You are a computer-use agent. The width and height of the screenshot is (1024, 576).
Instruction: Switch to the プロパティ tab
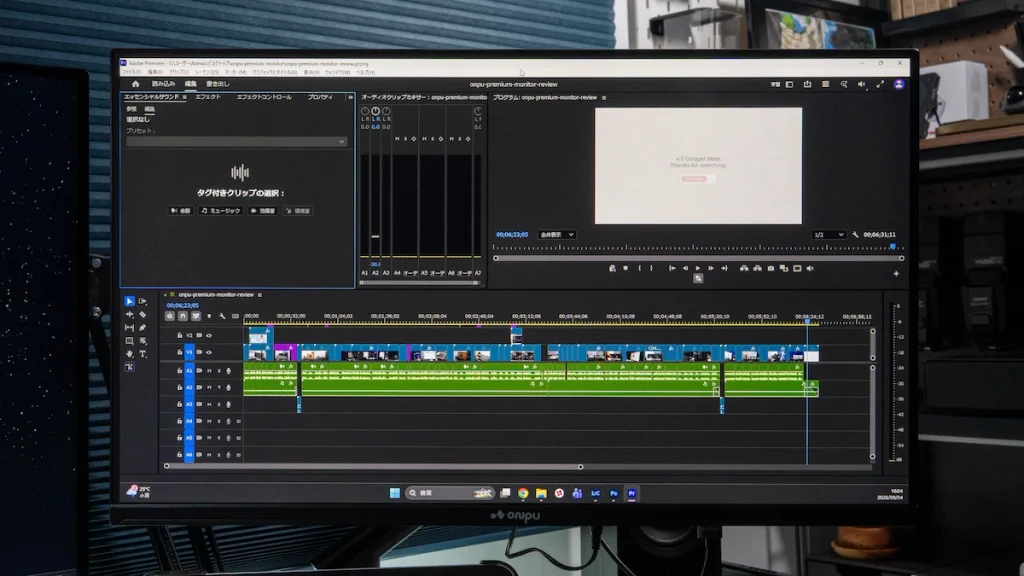coord(320,97)
